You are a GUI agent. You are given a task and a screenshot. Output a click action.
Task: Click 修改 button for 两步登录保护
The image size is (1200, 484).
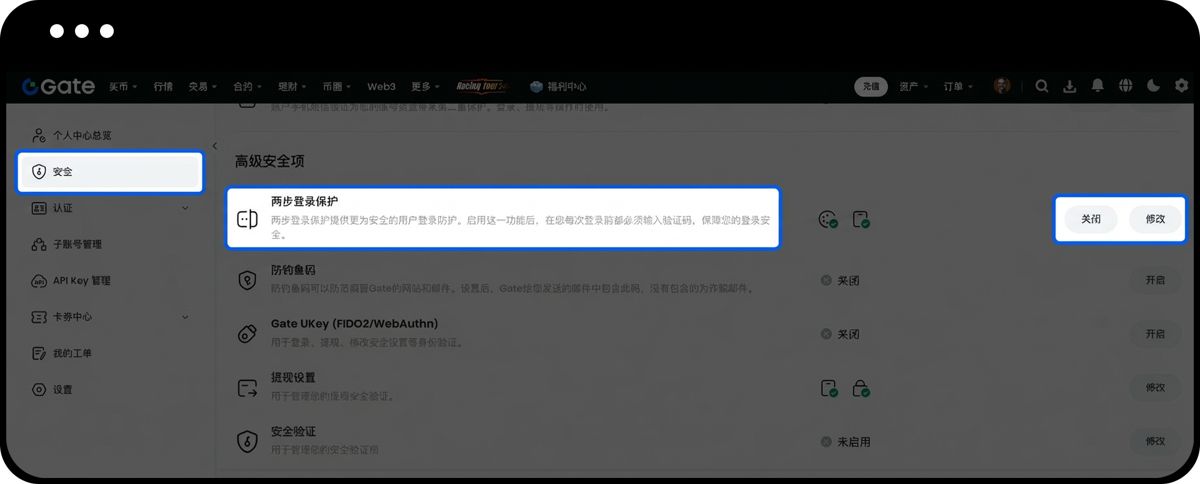1155,219
